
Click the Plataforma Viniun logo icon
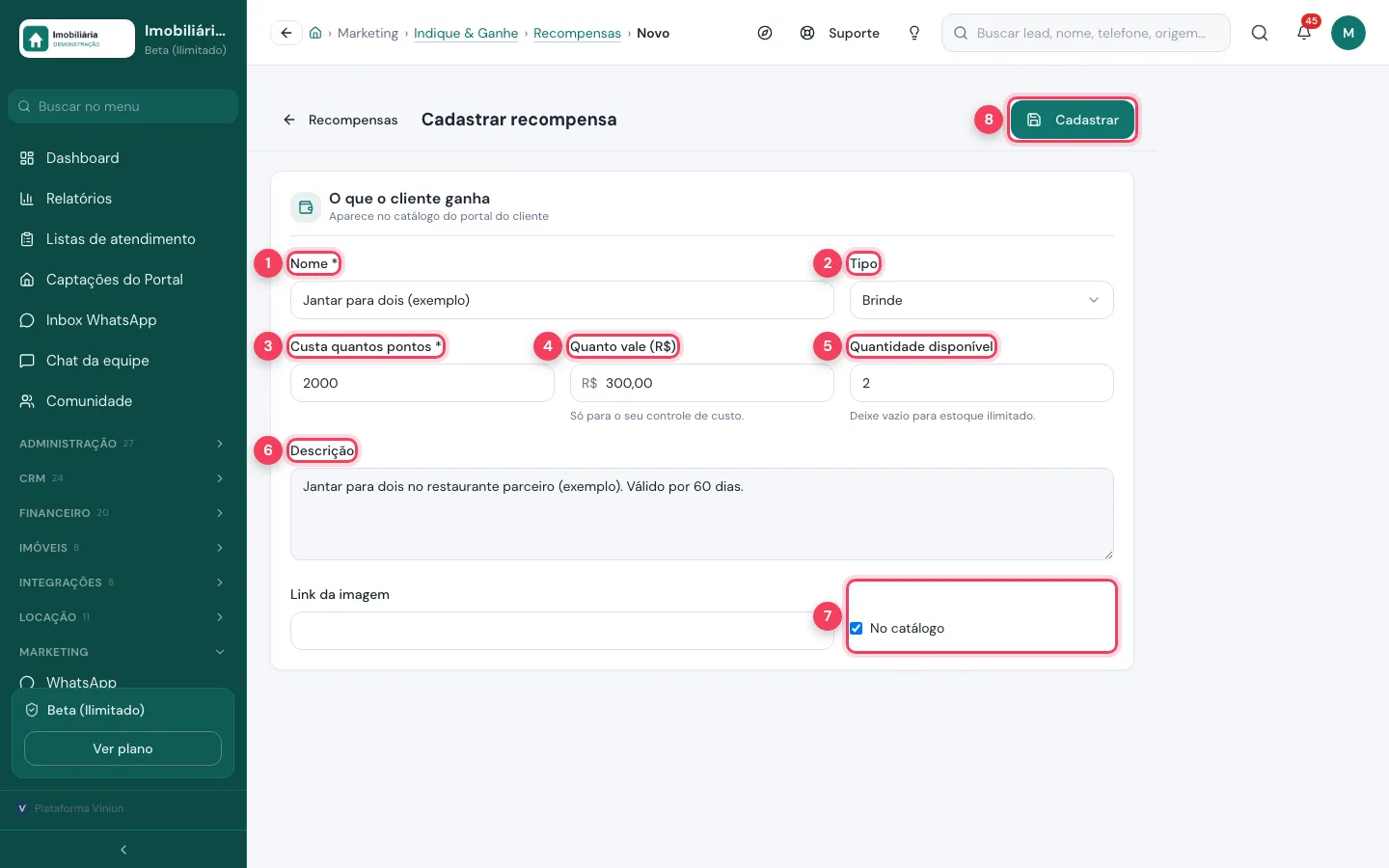pyautogui.click(x=22, y=808)
